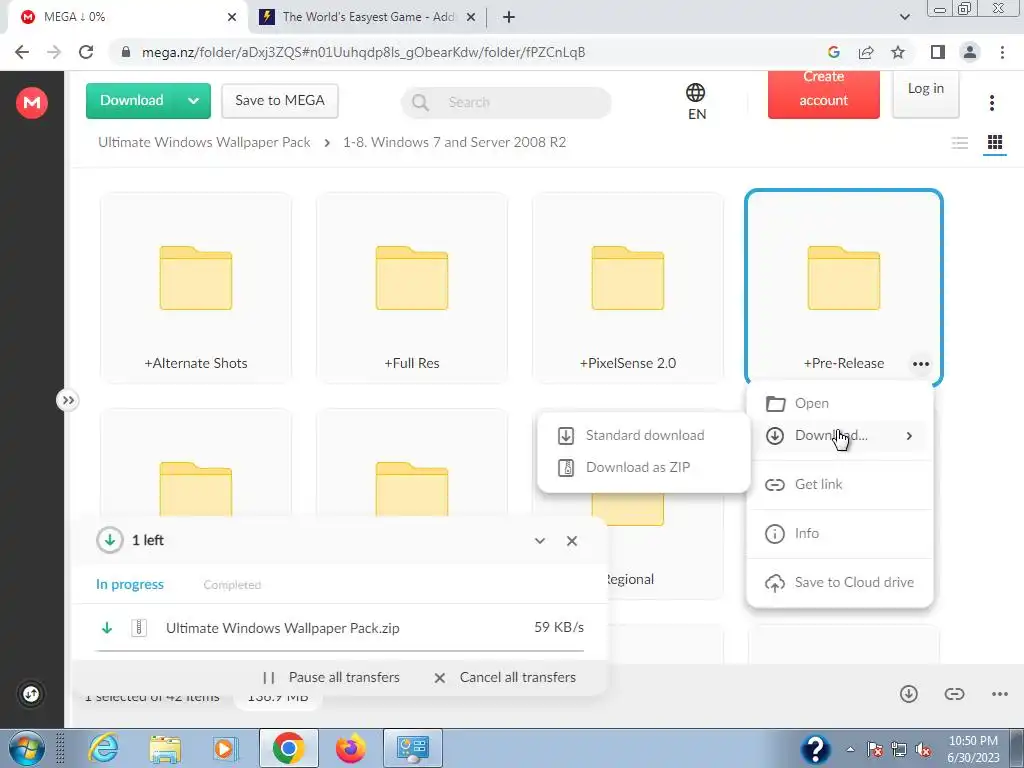Click Pause all transfers
Viewport: 1024px width, 768px height.
(x=332, y=678)
